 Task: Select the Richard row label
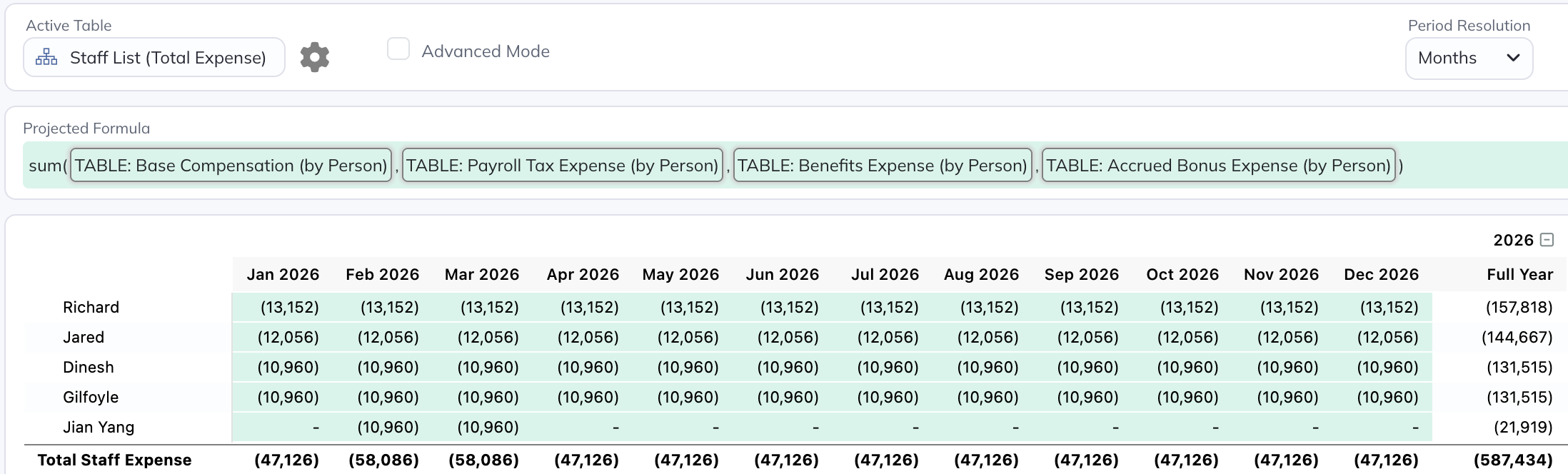91,308
